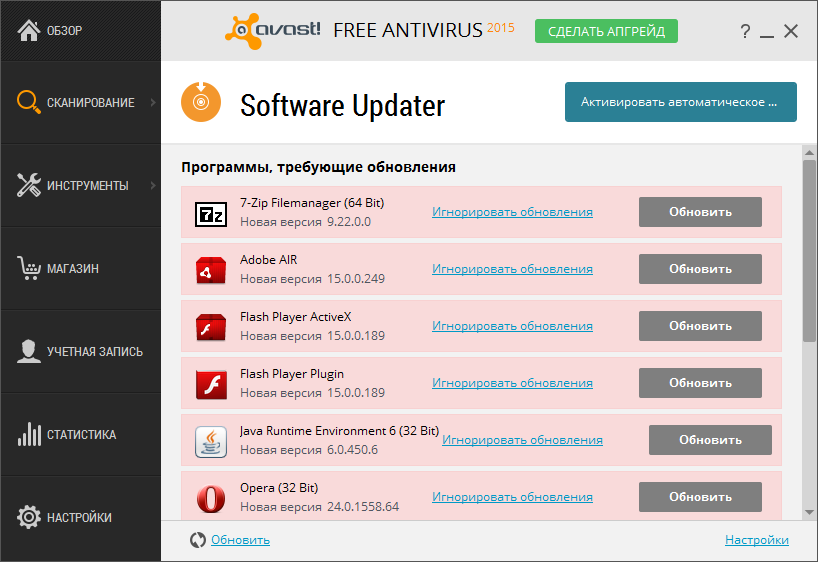
Task: Open the Настройки link at bottom right
Action: coord(756,540)
